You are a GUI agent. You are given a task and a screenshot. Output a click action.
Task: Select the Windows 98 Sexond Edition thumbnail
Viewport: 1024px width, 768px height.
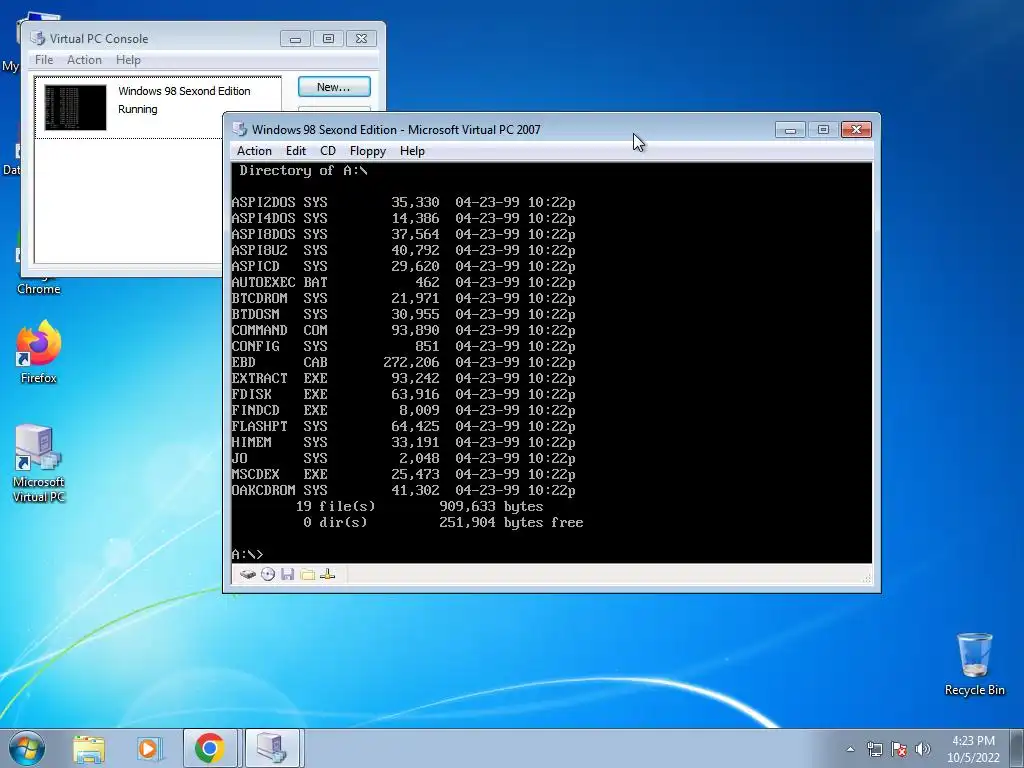click(75, 107)
